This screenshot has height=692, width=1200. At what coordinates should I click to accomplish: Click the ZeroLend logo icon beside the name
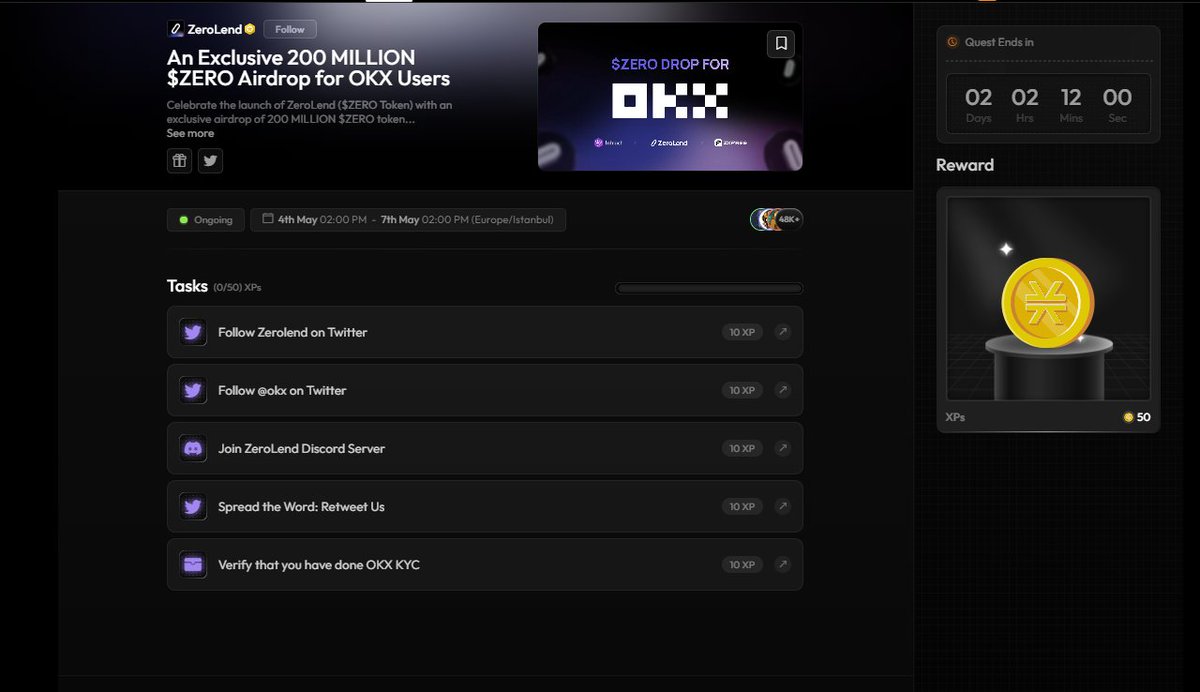point(175,29)
